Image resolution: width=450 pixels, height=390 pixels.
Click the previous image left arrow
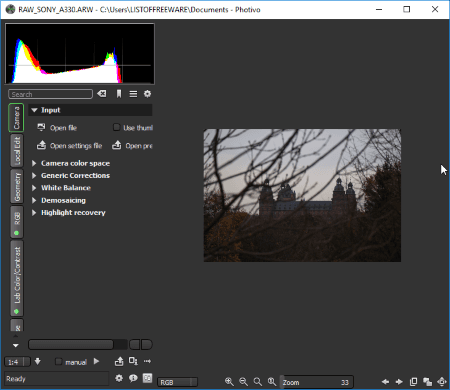pos(385,382)
